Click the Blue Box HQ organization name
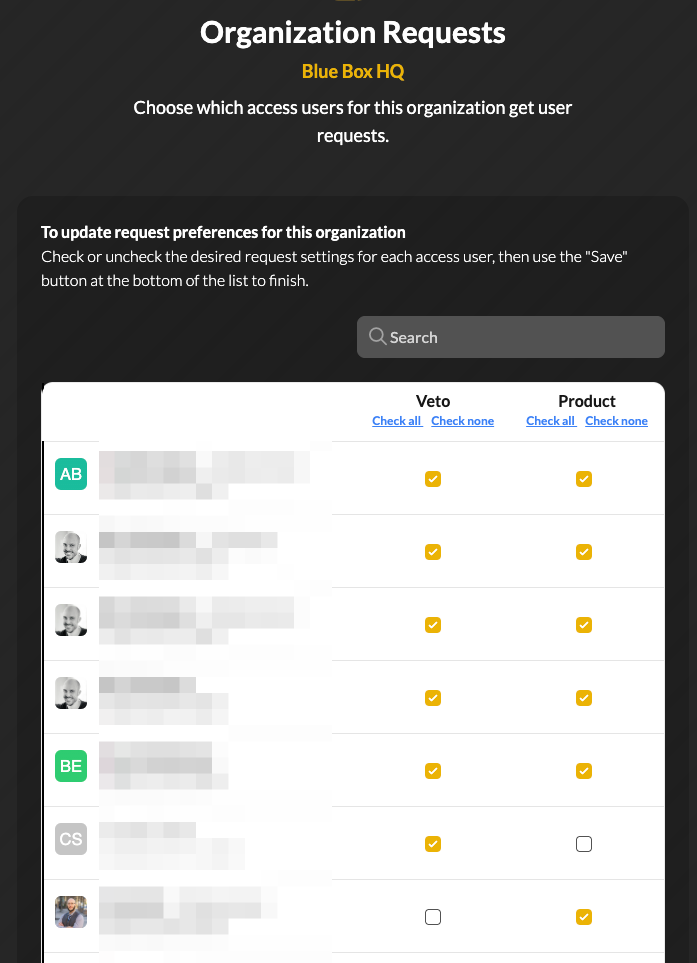The image size is (697, 963). click(x=353, y=72)
